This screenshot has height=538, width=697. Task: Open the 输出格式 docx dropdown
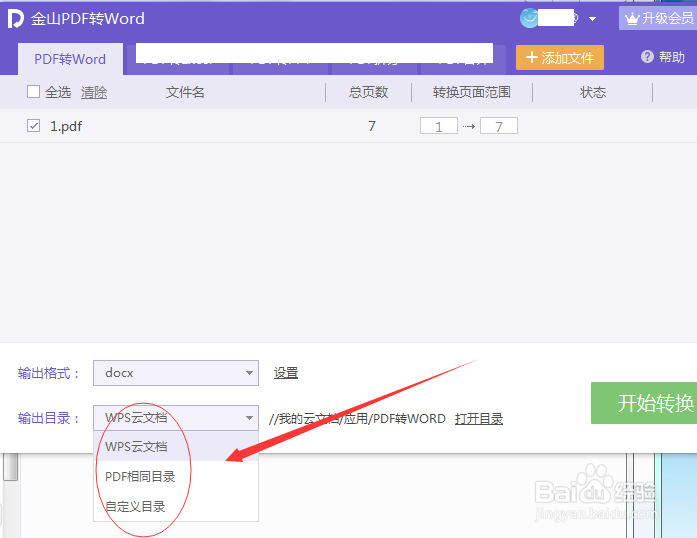coord(176,373)
